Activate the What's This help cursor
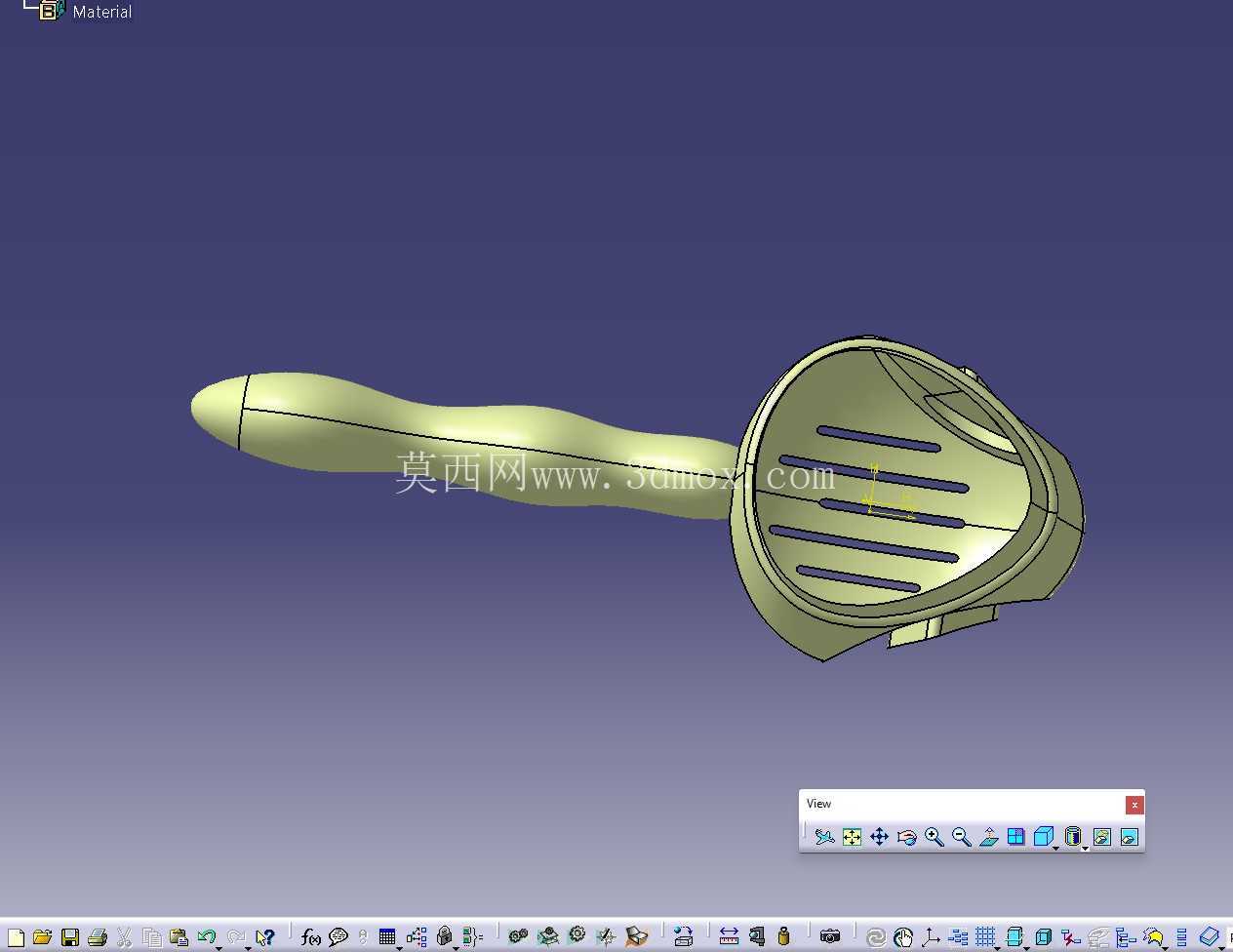 [x=264, y=937]
